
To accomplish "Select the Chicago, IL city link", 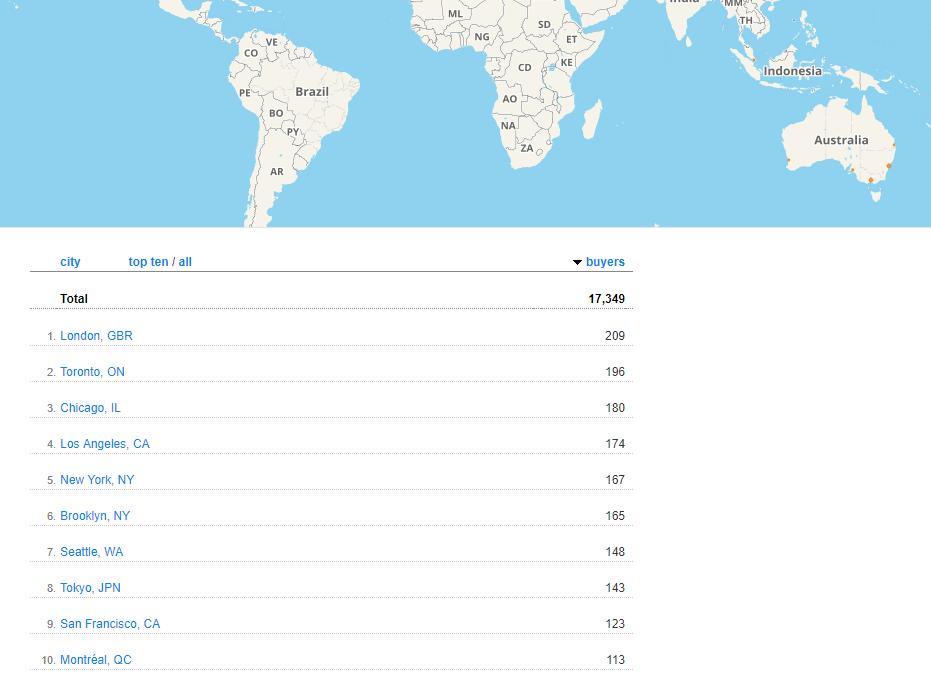I will pyautogui.click(x=90, y=408).
